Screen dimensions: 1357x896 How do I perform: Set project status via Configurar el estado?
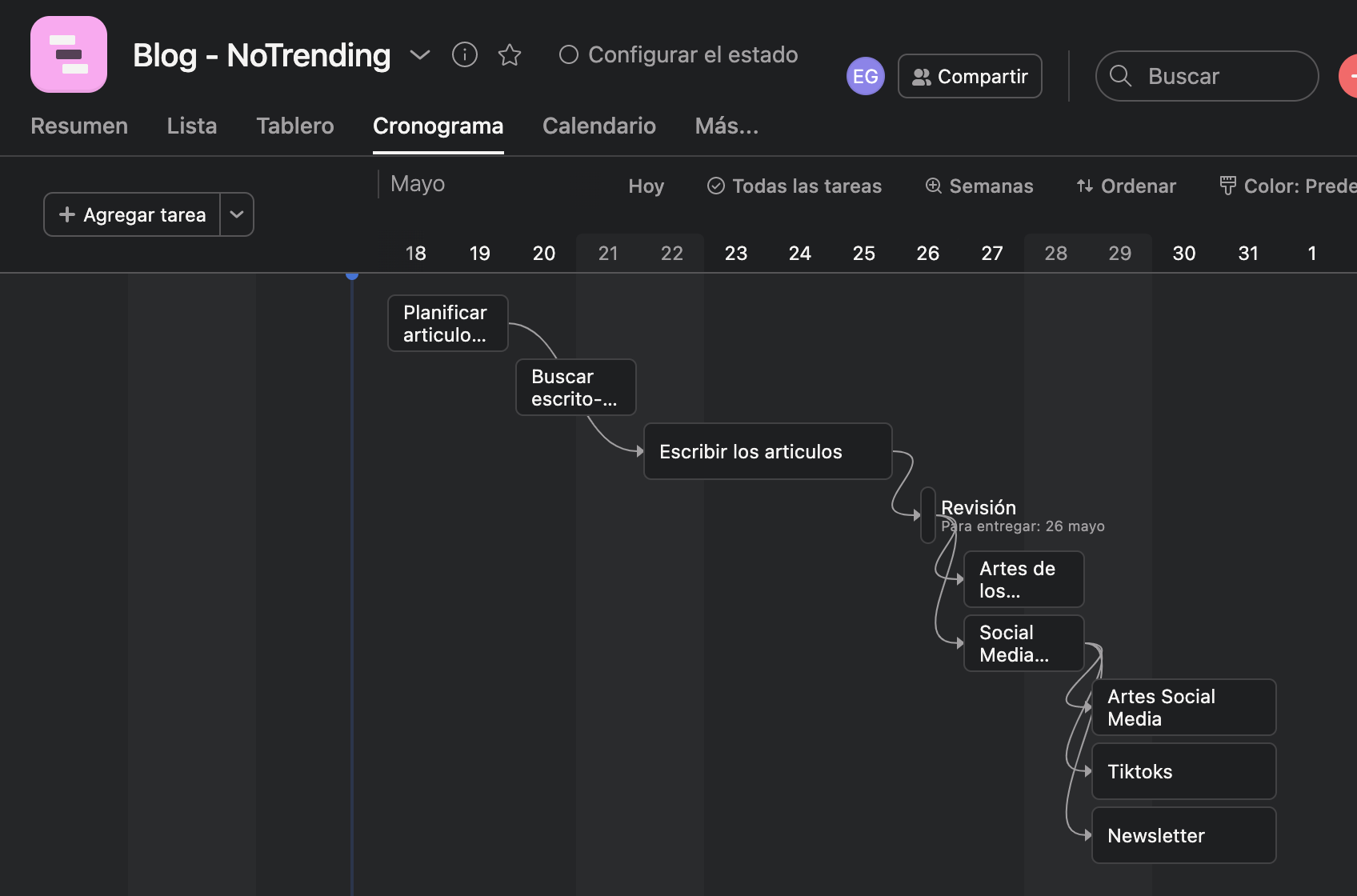coord(678,54)
